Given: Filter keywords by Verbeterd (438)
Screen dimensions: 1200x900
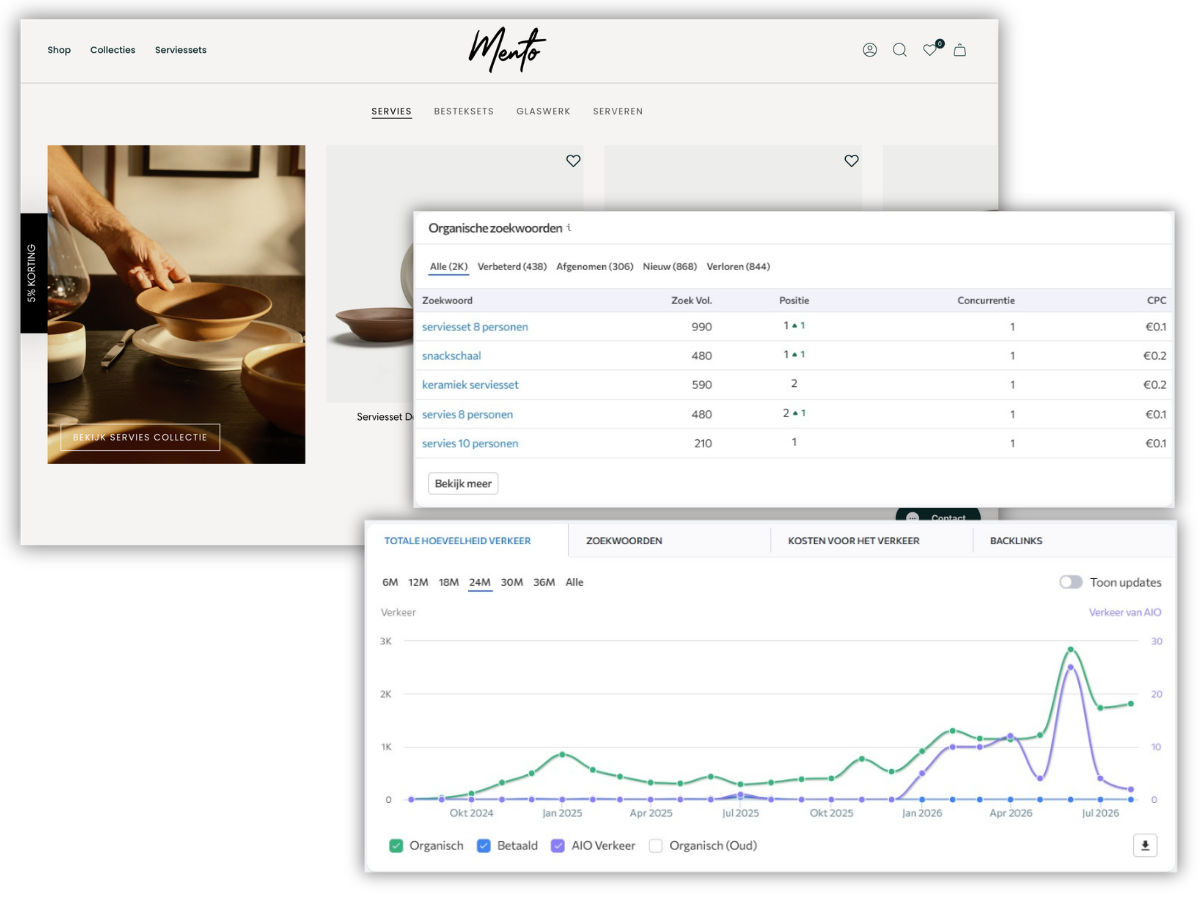Looking at the screenshot, I should click(512, 267).
